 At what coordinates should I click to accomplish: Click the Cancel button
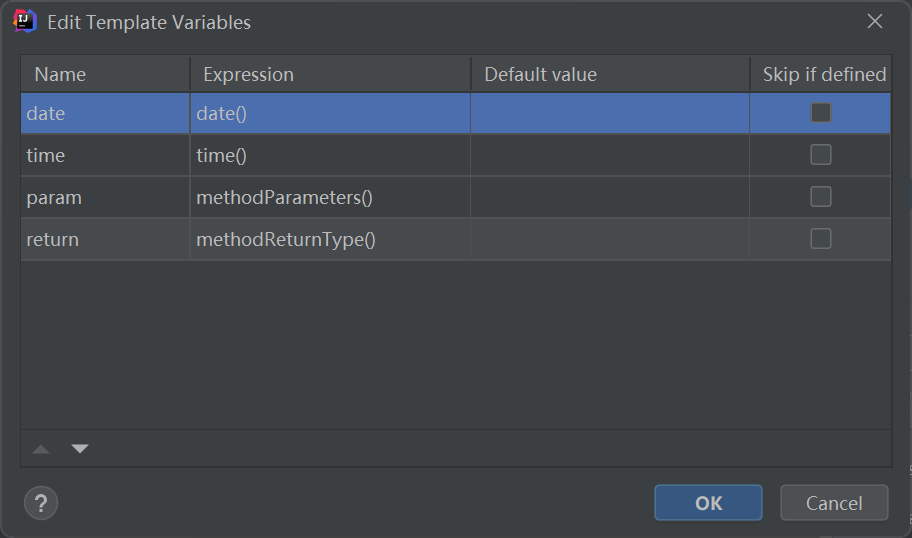tap(834, 503)
